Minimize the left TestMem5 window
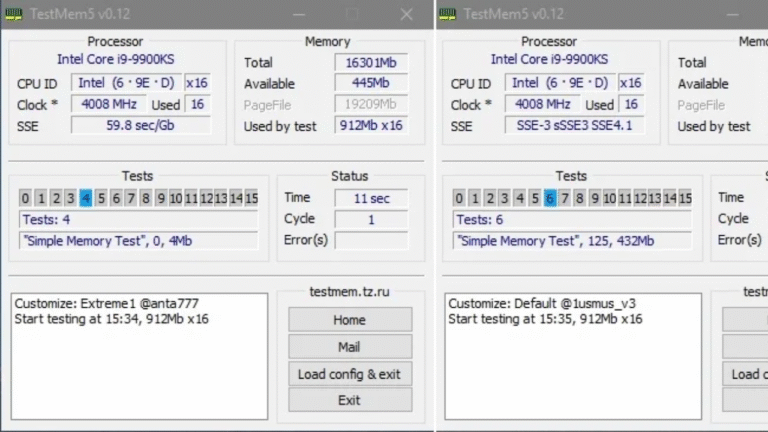The width and height of the screenshot is (768, 432). (x=299, y=14)
